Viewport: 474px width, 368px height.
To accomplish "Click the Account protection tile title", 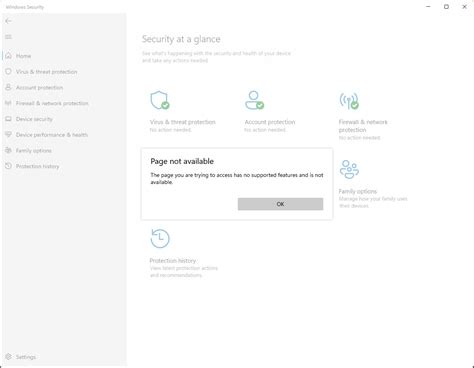I will pos(270,122).
